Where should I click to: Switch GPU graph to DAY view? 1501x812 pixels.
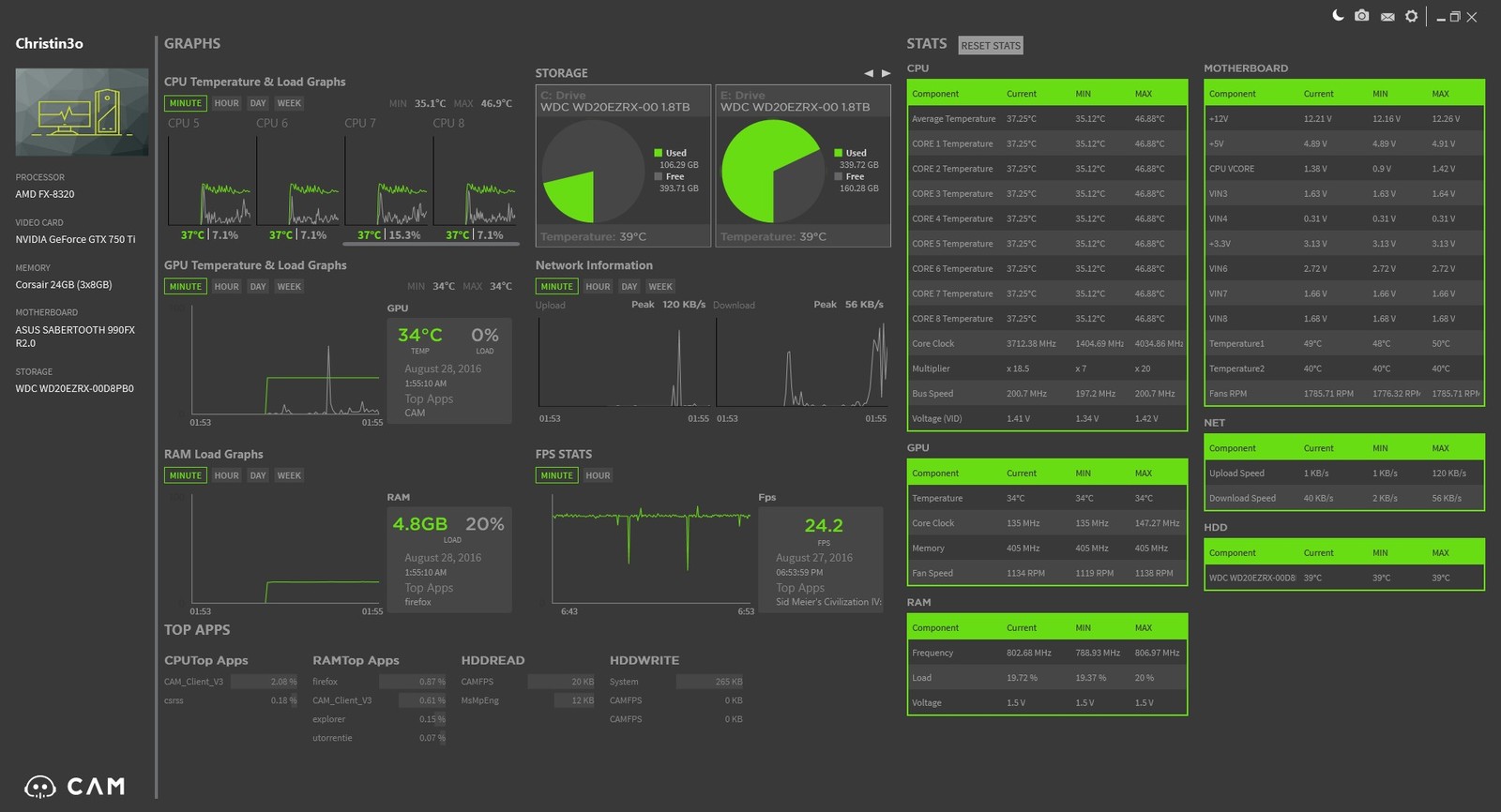(258, 287)
